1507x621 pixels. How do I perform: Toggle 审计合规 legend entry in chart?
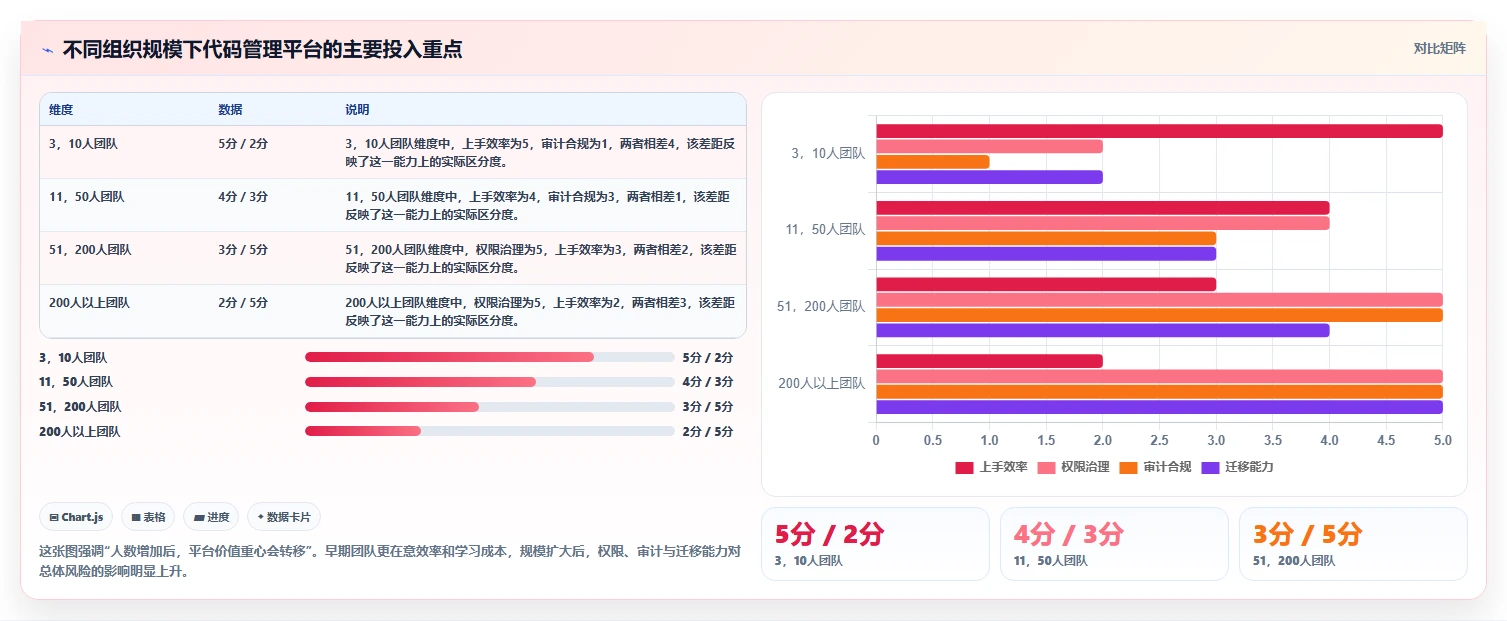(x=1156, y=467)
